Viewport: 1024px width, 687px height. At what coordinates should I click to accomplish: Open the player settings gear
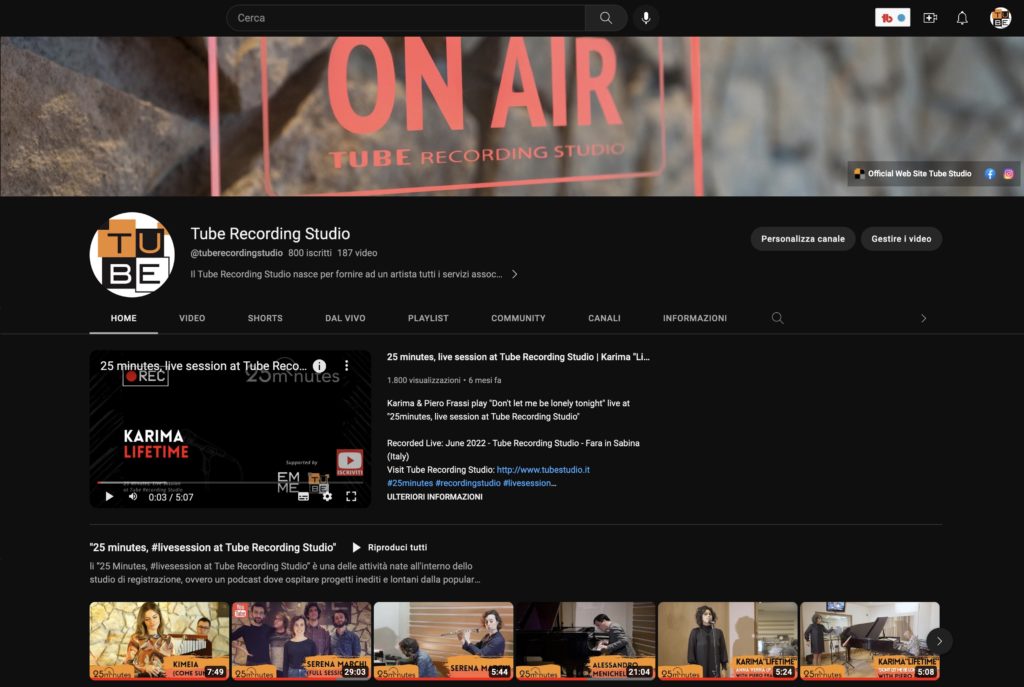pos(327,497)
